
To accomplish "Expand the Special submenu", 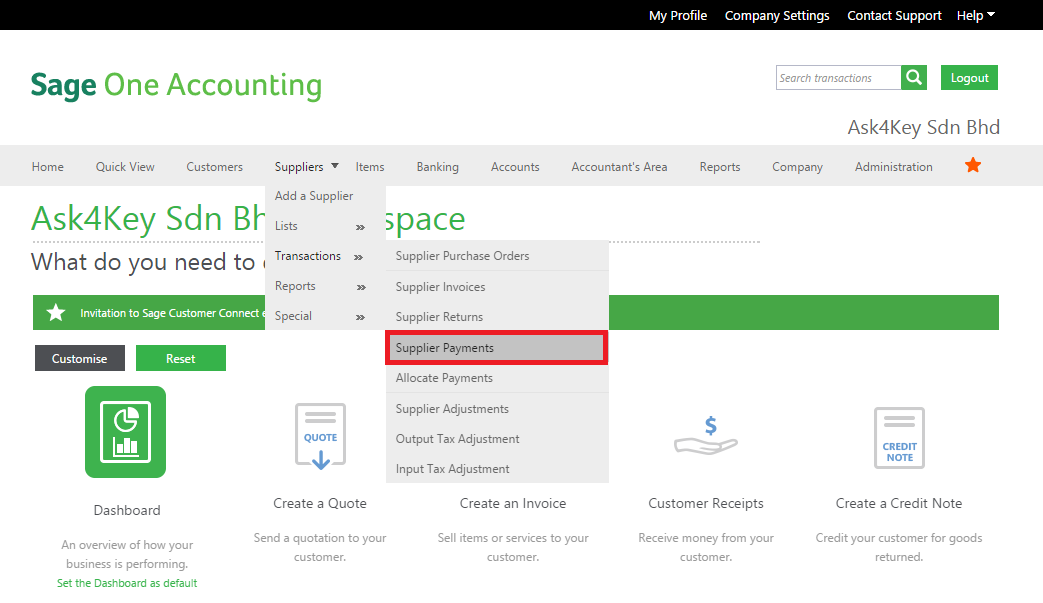I will click(x=320, y=316).
